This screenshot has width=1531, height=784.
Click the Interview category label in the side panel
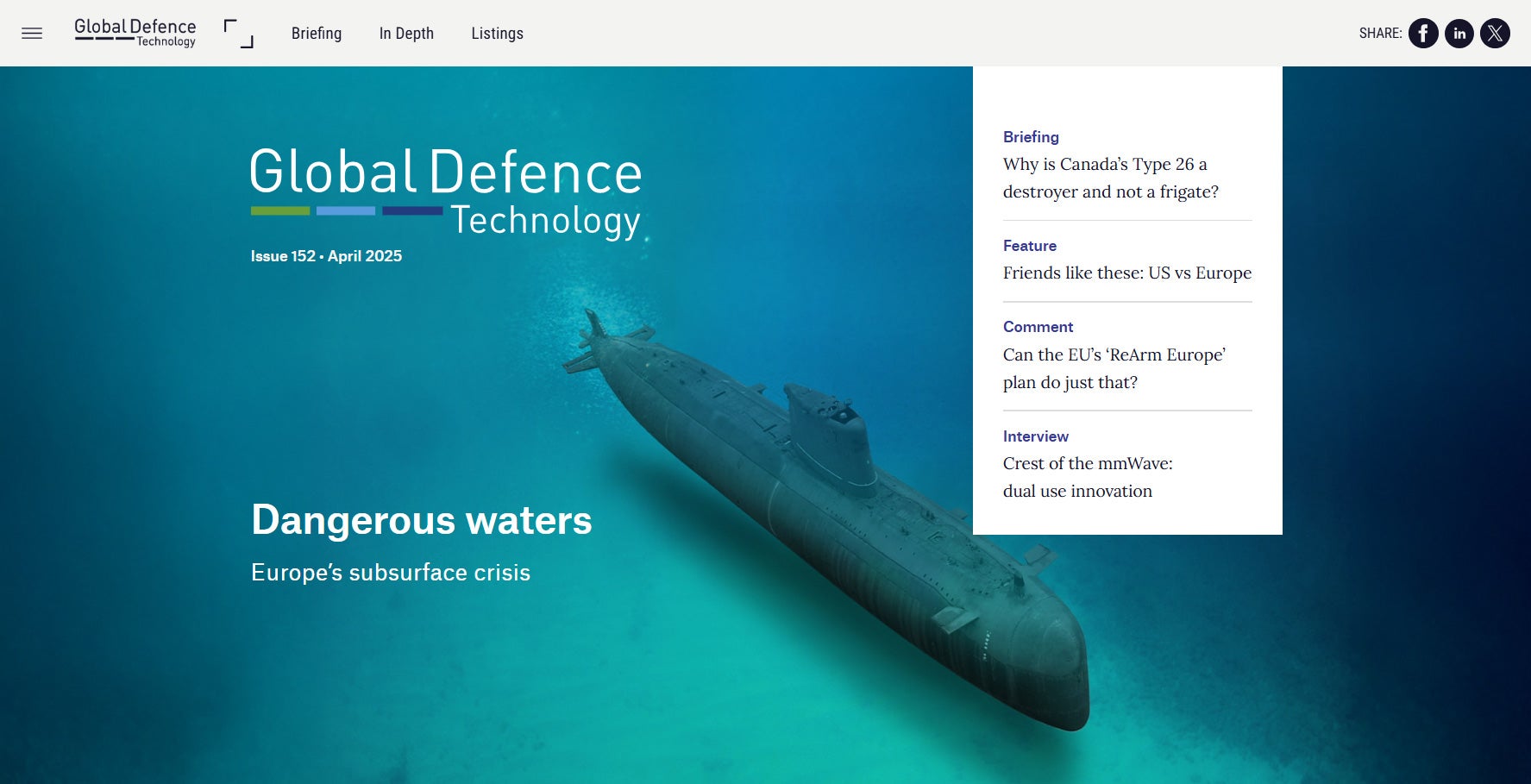point(1035,436)
